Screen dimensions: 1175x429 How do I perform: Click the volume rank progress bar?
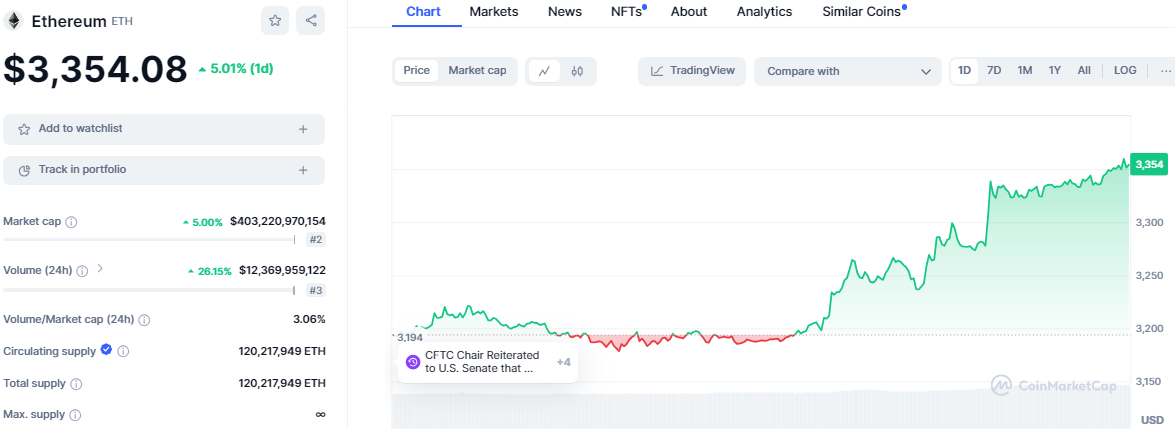tap(149, 290)
